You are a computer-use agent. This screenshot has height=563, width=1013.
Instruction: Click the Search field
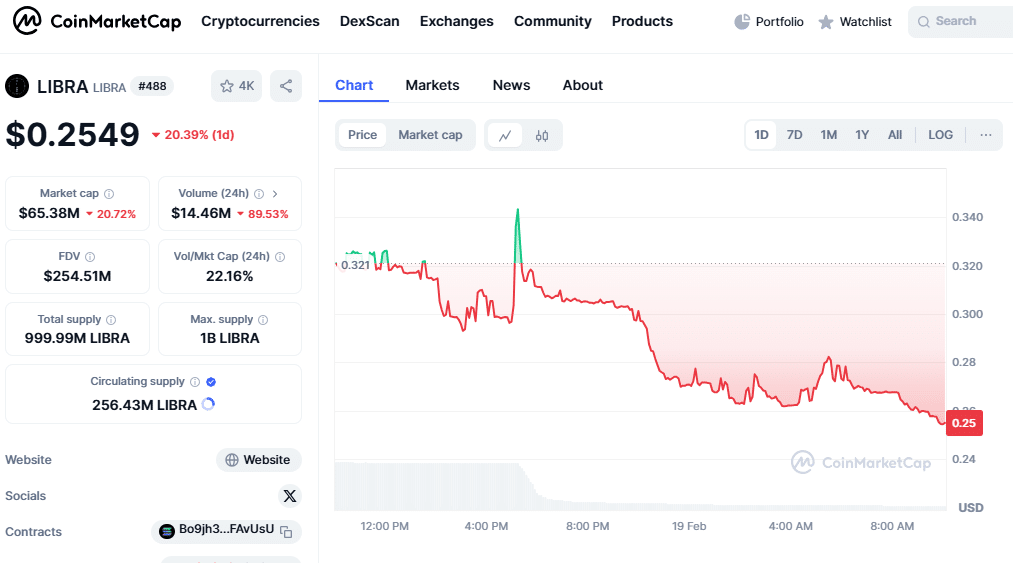tap(961, 21)
